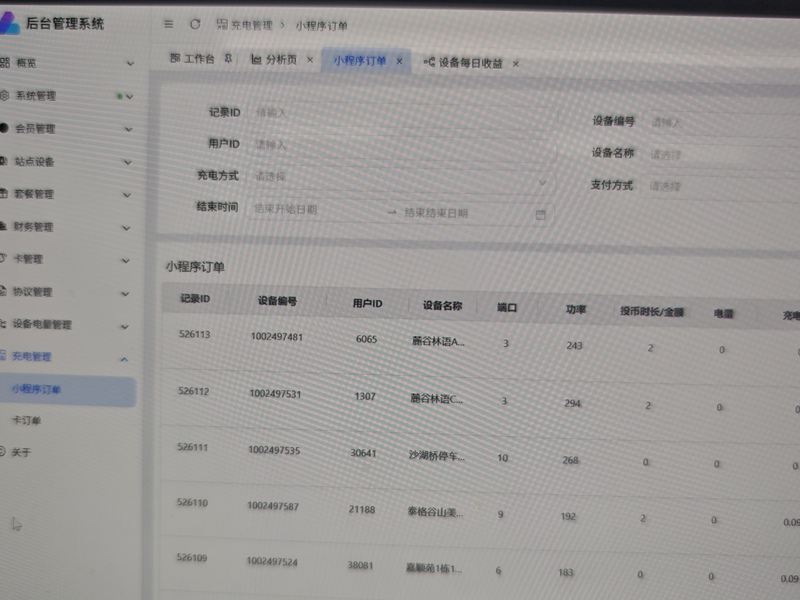Image resolution: width=800 pixels, height=600 pixels.
Task: Close the 设备每日收益 tab
Action: pos(516,64)
